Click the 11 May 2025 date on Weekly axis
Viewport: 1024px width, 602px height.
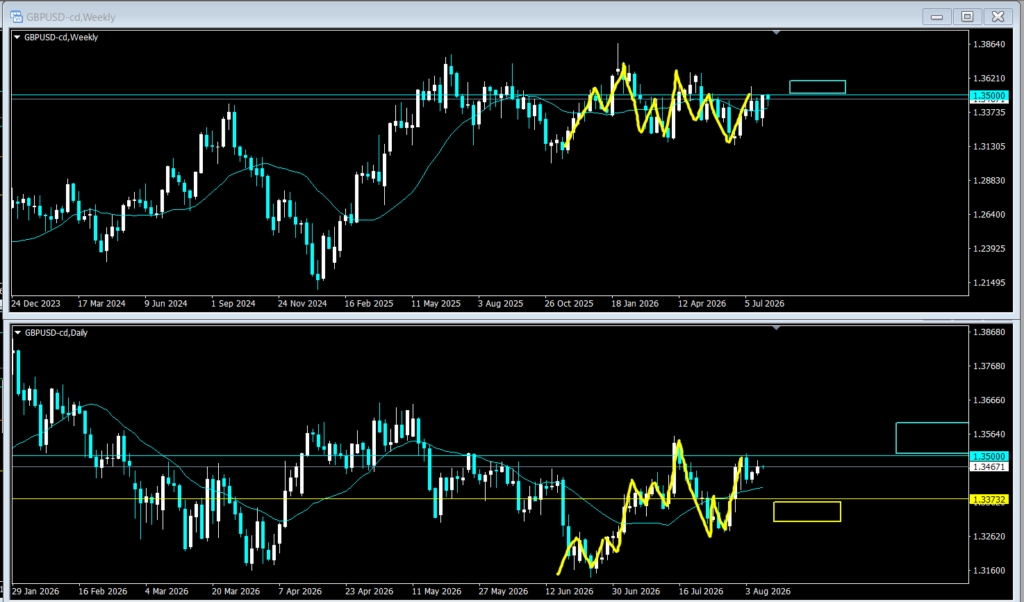click(436, 304)
